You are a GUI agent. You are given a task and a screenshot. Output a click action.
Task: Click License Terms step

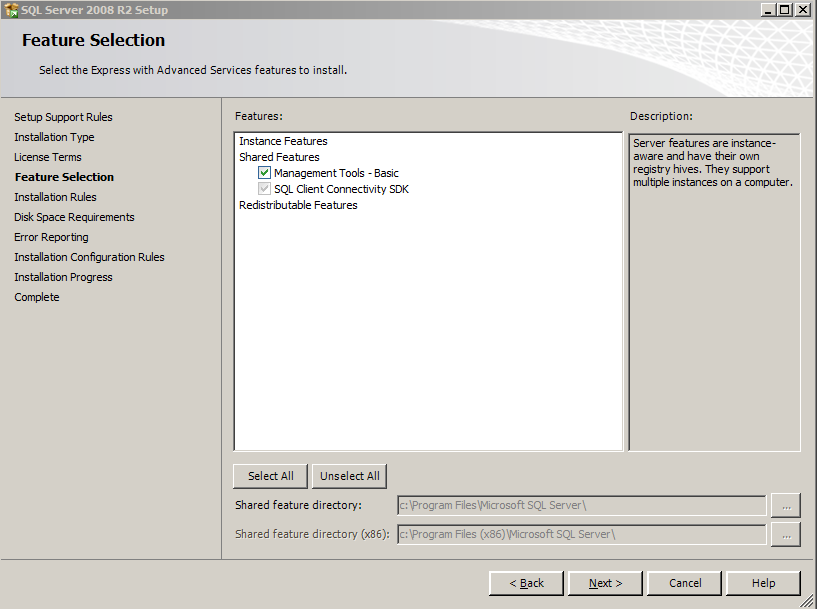tap(47, 157)
